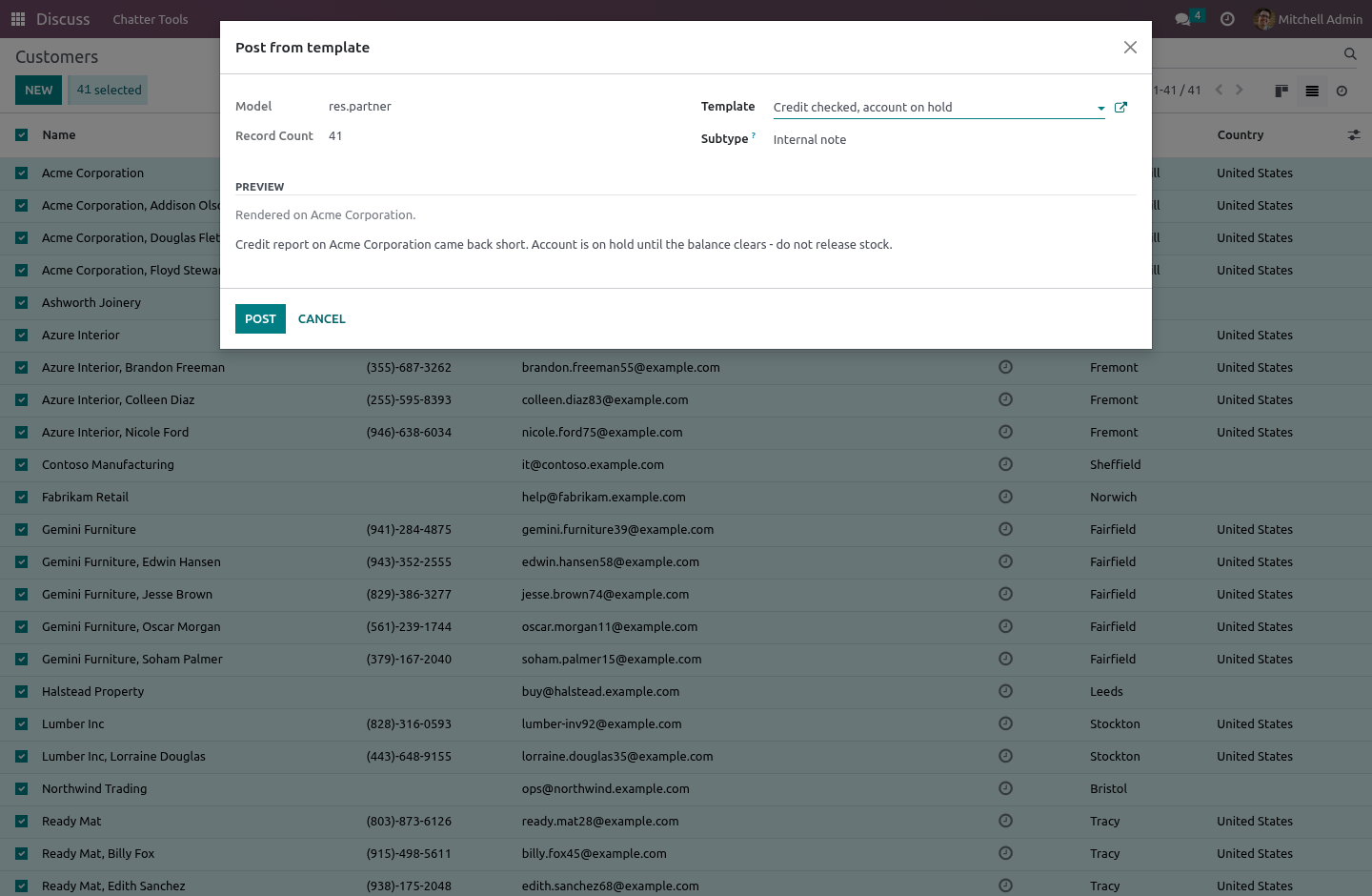Click the 41 selected button

[x=110, y=90]
